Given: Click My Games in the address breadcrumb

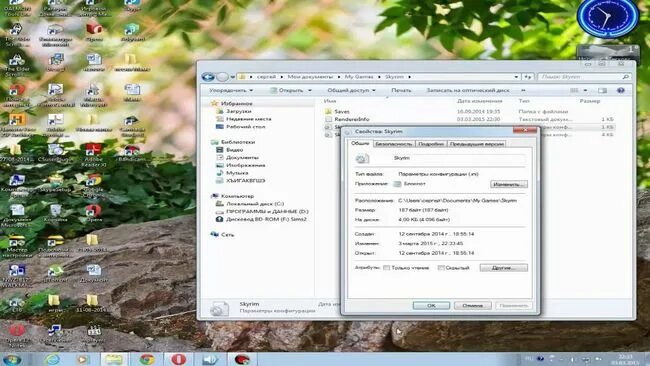Looking at the screenshot, I should pos(359,77).
